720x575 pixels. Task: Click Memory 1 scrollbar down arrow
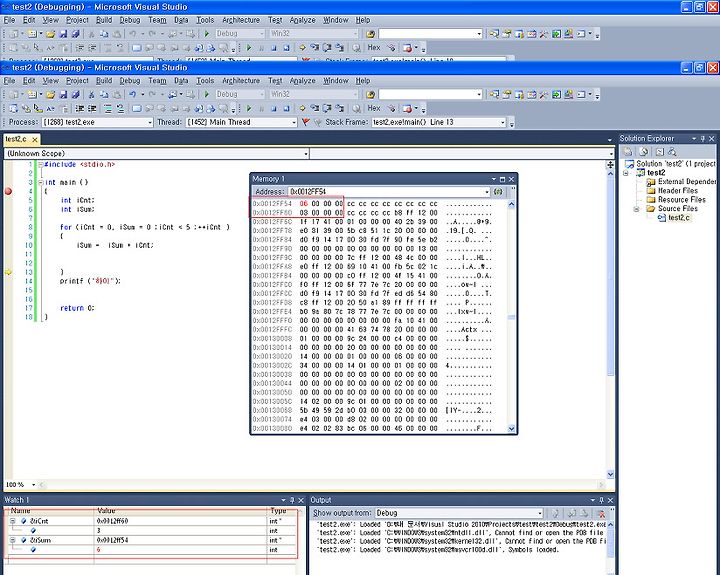(512, 428)
